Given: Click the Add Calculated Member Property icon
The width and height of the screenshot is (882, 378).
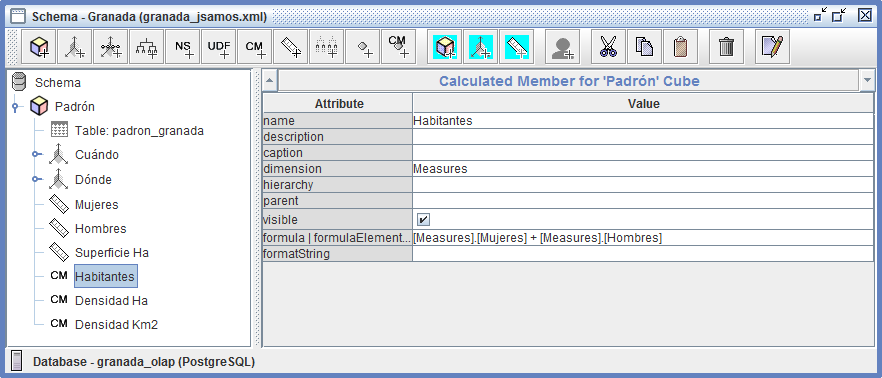Looking at the screenshot, I should coord(399,46).
